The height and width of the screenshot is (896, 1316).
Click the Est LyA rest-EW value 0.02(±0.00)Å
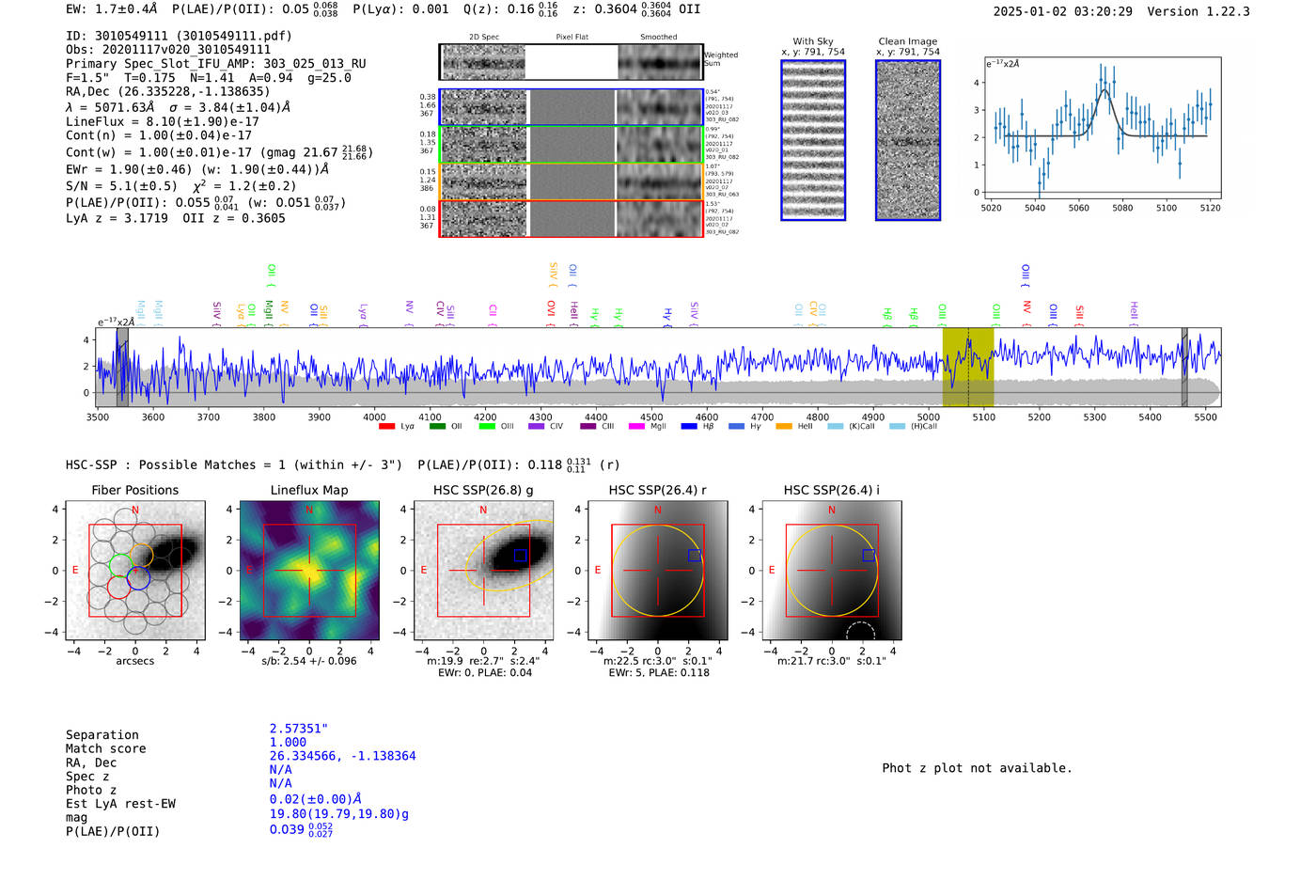pyautogui.click(x=316, y=799)
